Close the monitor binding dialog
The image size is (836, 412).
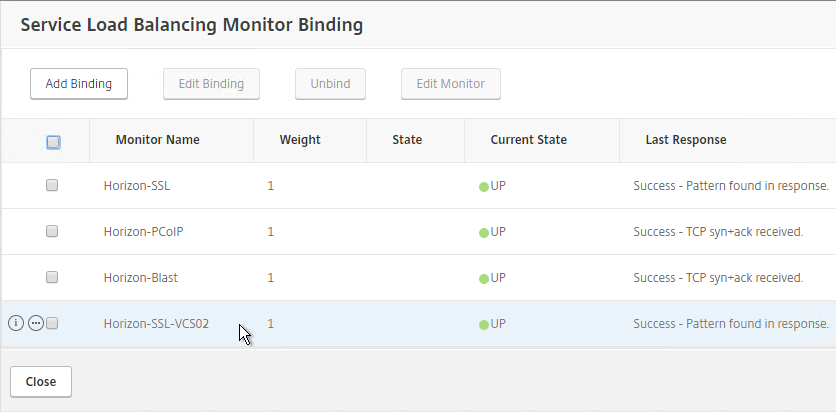tap(41, 382)
